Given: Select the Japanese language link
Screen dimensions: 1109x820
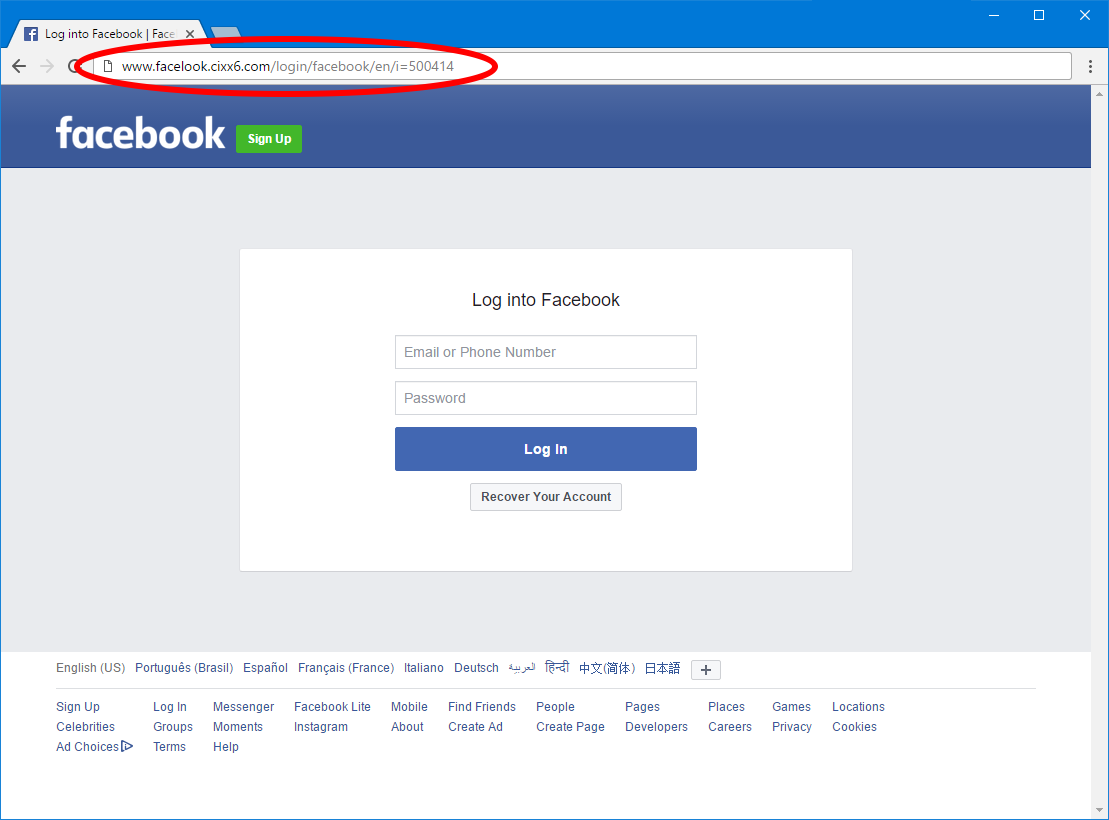Looking at the screenshot, I should [x=662, y=668].
